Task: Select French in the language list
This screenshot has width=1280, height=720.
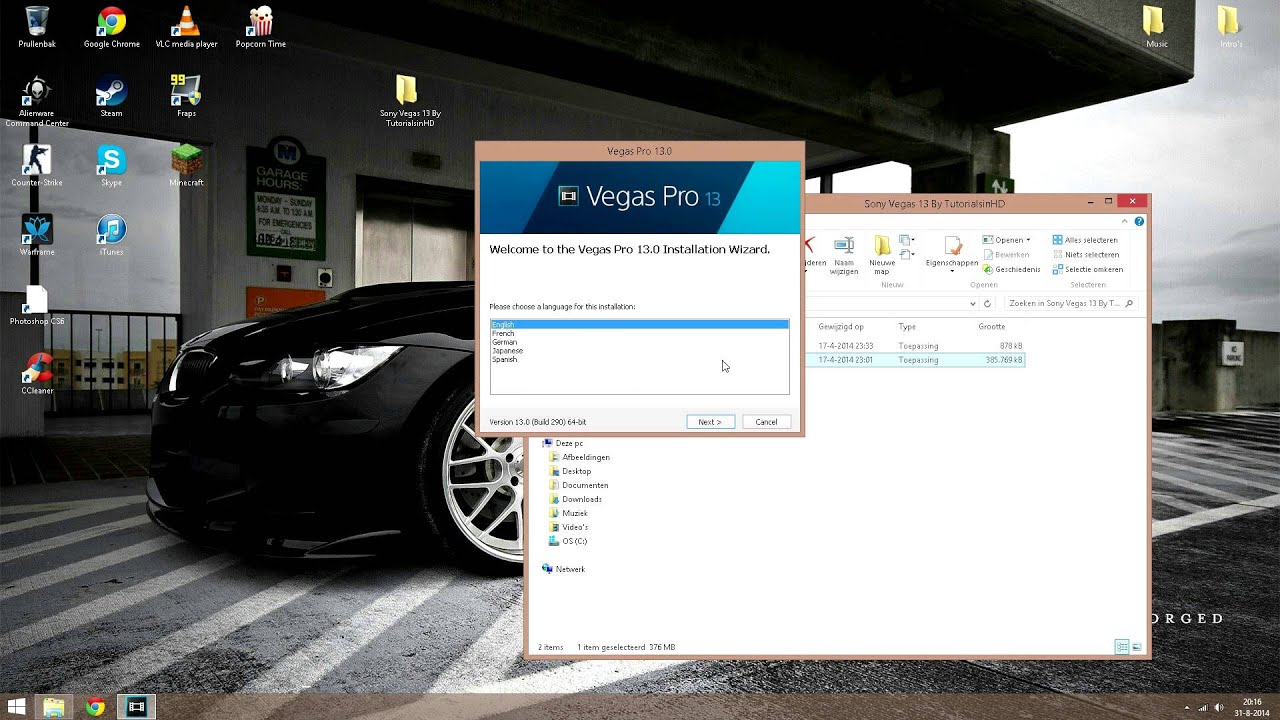Action: (x=639, y=333)
